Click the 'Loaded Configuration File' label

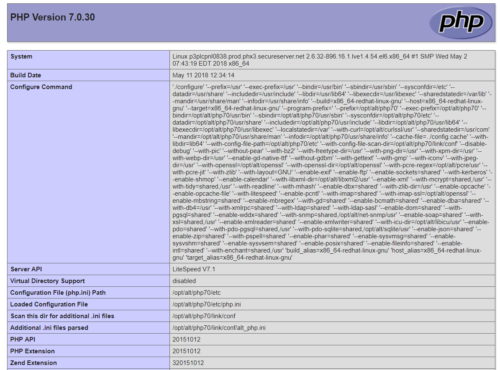pyautogui.click(x=49, y=304)
